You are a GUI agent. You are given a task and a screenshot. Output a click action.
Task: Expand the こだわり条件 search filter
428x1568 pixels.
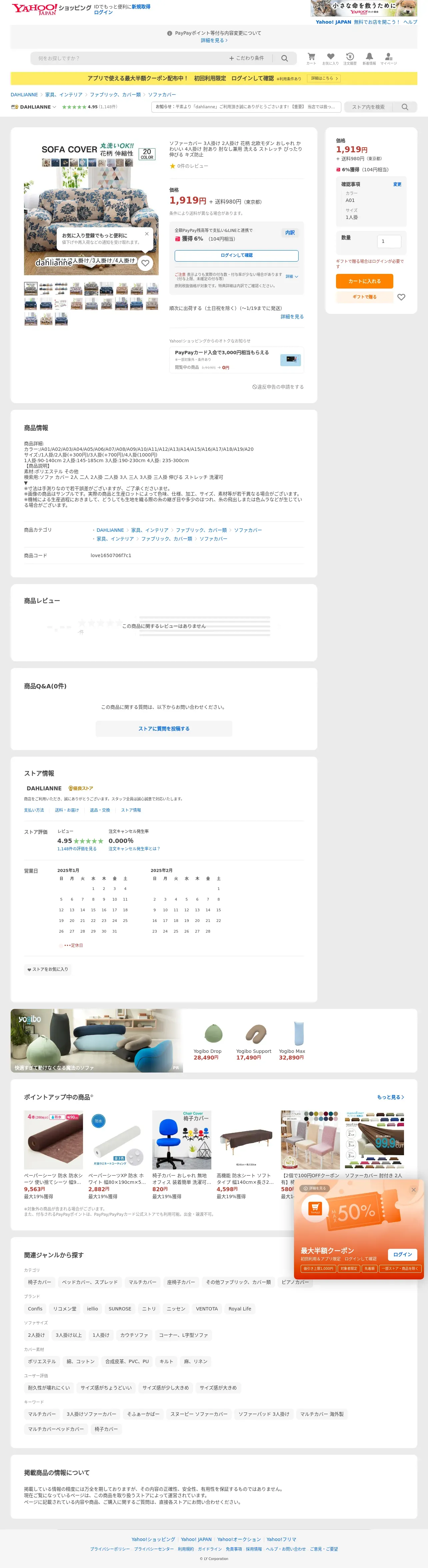pos(247,58)
